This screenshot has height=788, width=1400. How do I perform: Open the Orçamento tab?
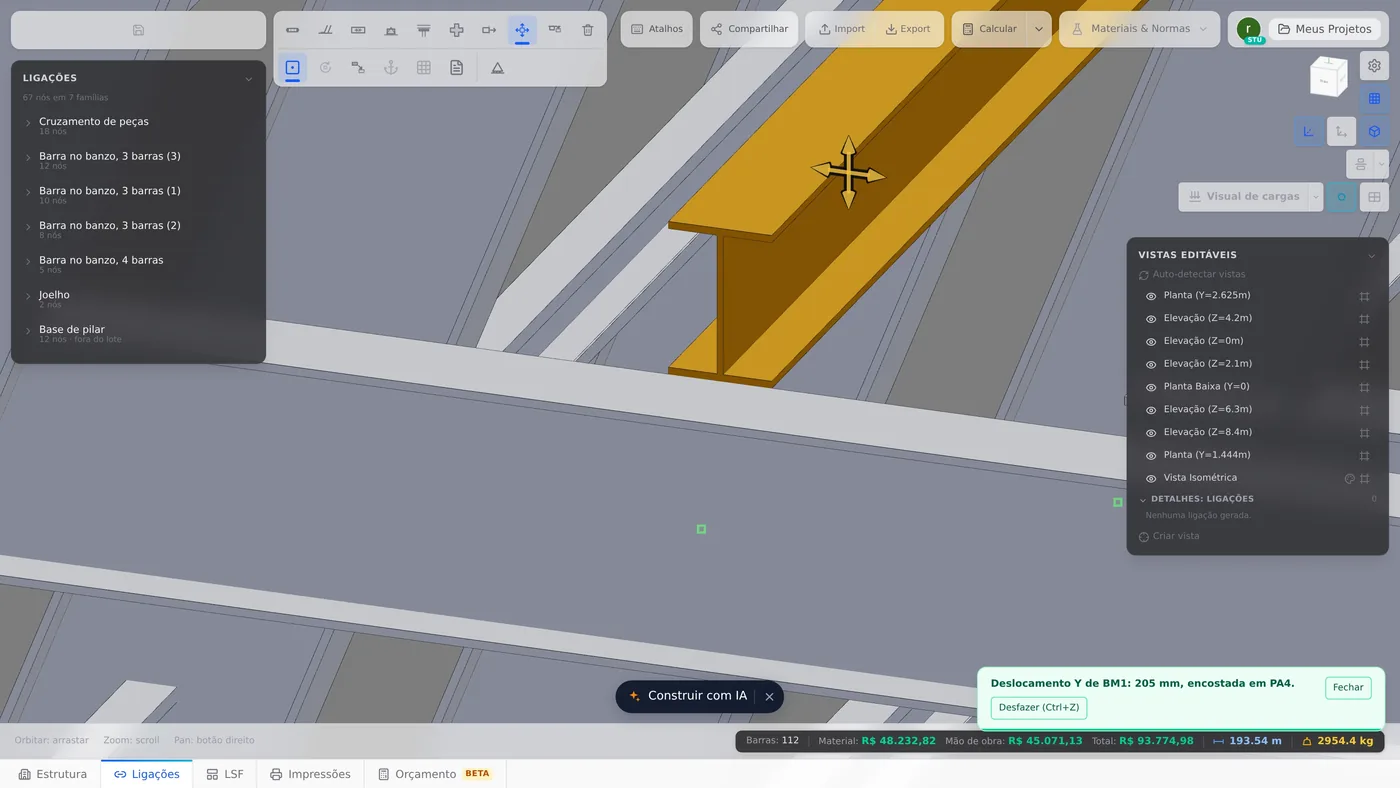point(434,774)
